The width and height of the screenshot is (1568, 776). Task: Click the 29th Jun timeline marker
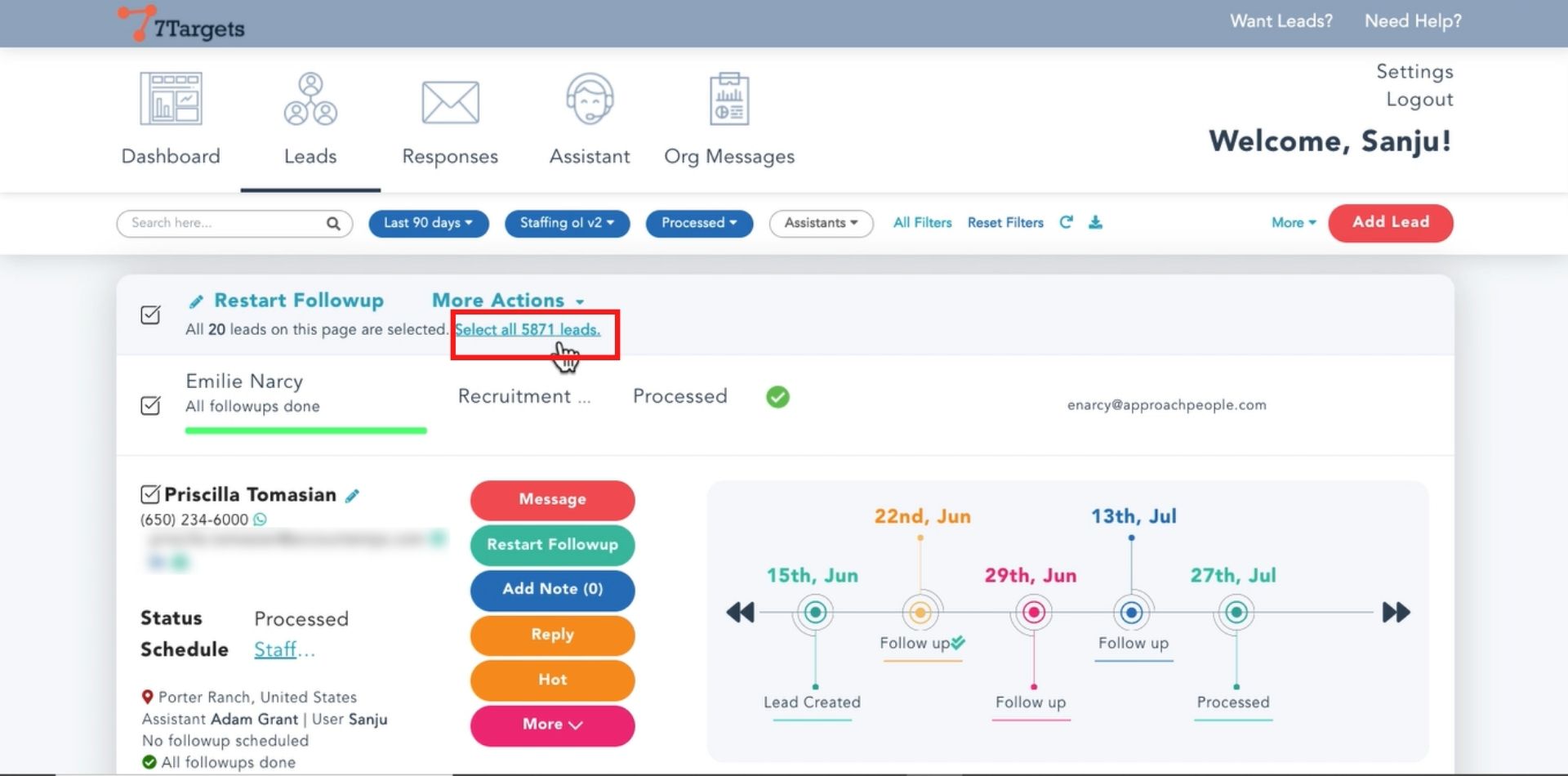click(1034, 612)
